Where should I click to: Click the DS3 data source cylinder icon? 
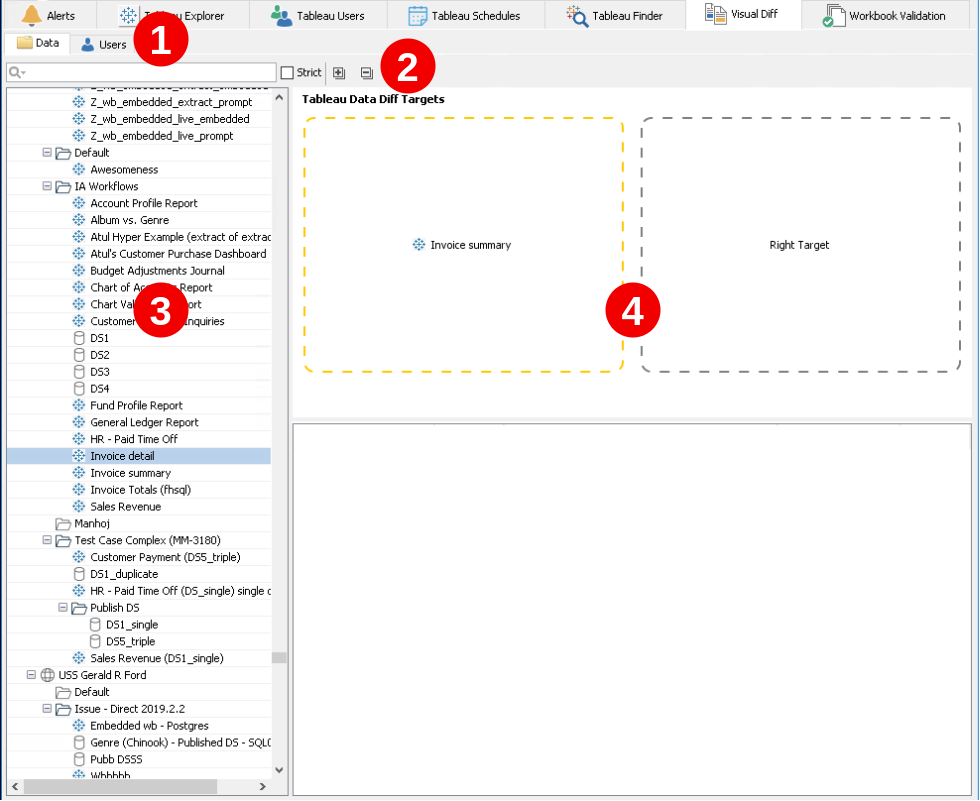(x=79, y=372)
